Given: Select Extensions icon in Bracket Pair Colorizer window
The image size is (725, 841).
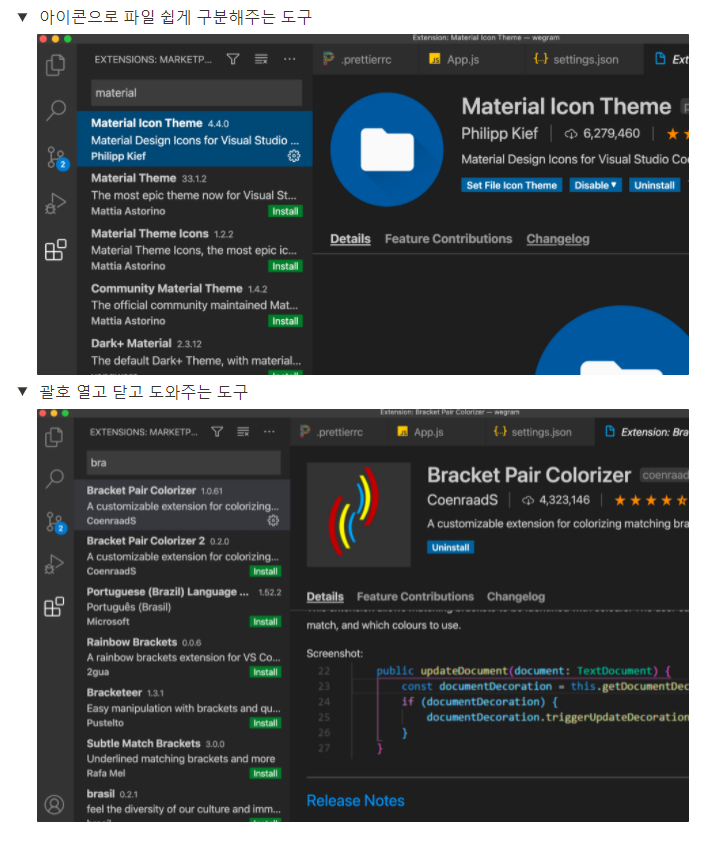Looking at the screenshot, I should 54,607.
